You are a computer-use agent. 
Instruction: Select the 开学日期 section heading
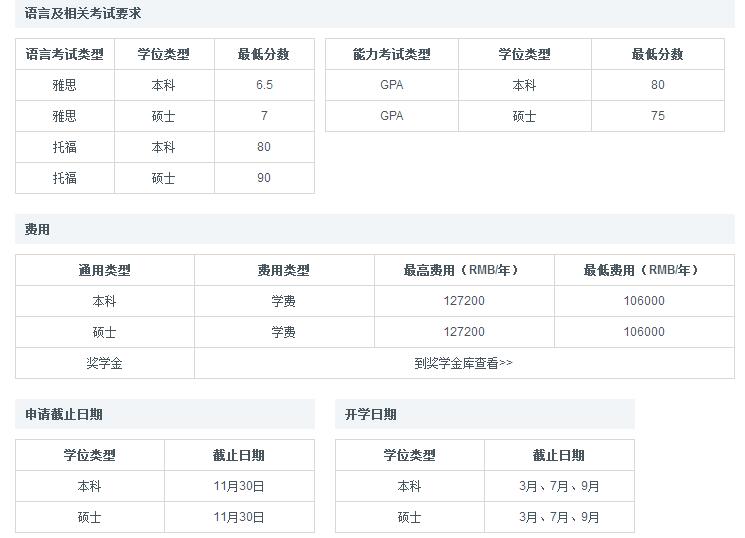coord(370,414)
